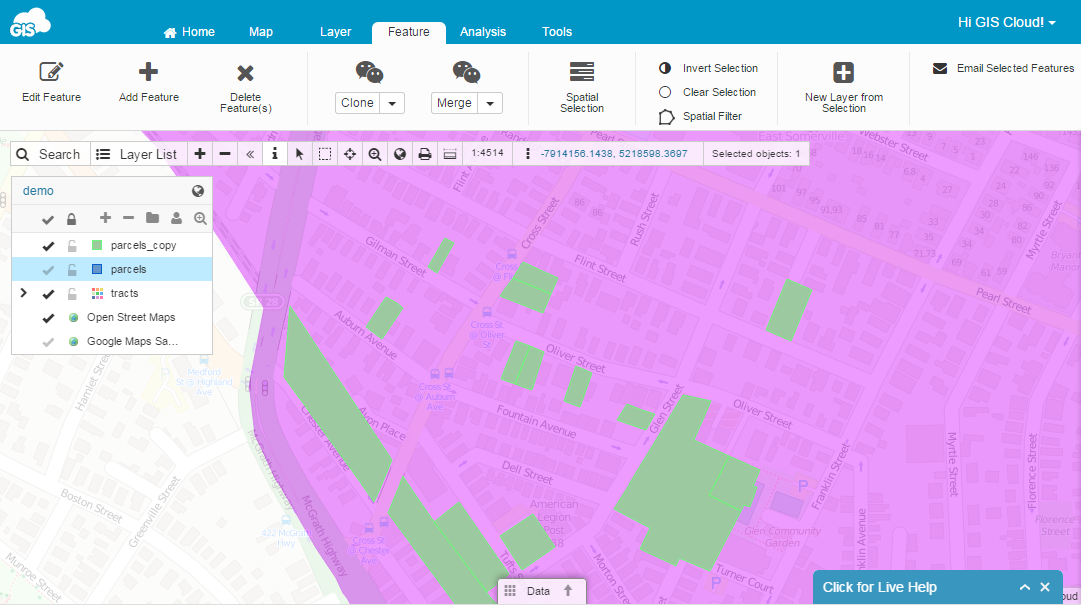Image resolution: width=1081 pixels, height=605 pixels.
Task: Click Email Selected Features
Action: (1015, 69)
